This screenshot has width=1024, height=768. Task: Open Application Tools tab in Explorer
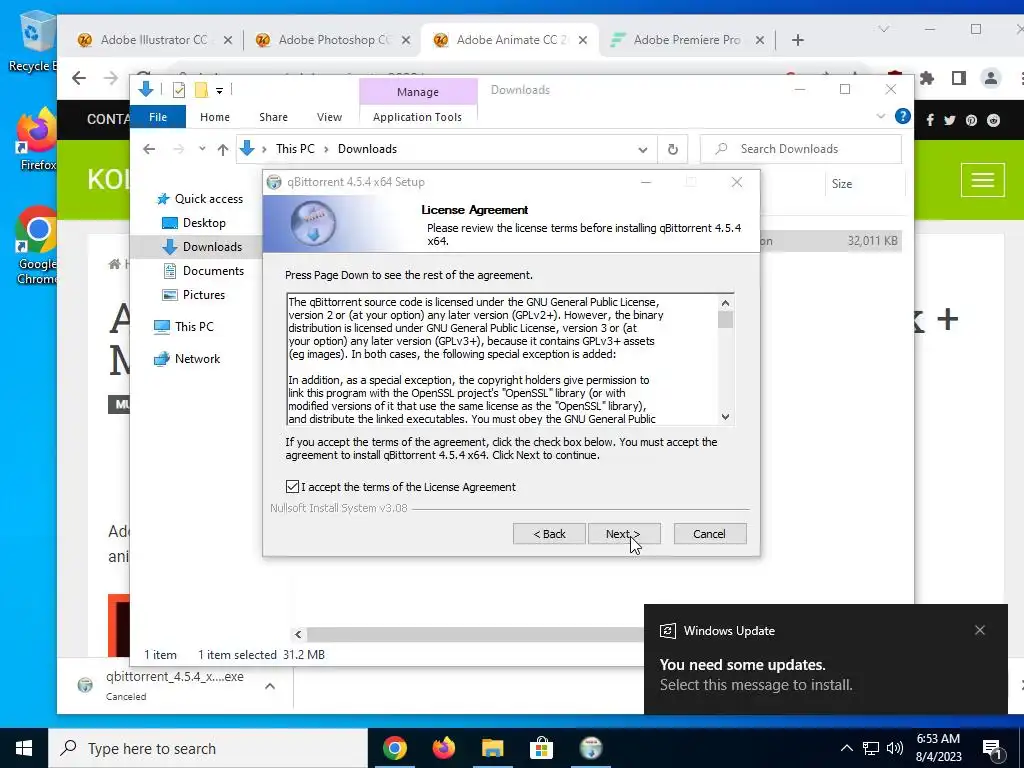(x=417, y=117)
